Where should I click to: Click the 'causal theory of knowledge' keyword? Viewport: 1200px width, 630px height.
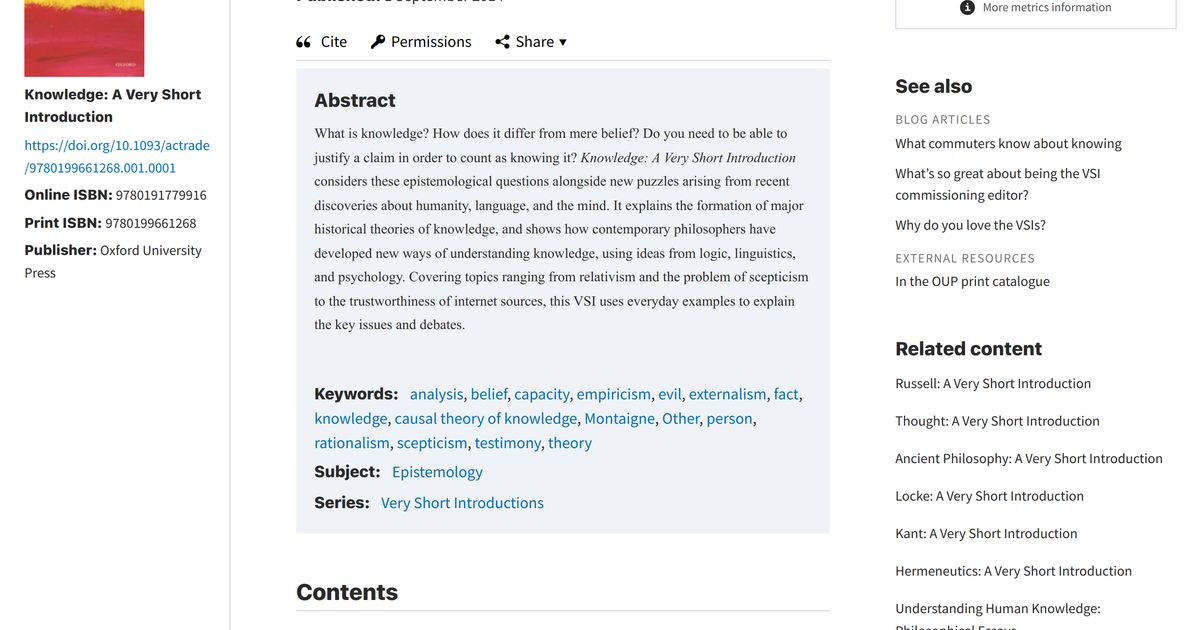[487, 418]
